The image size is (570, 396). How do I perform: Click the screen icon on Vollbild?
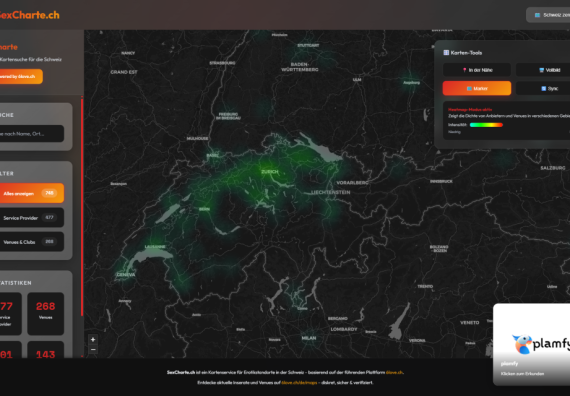click(541, 70)
